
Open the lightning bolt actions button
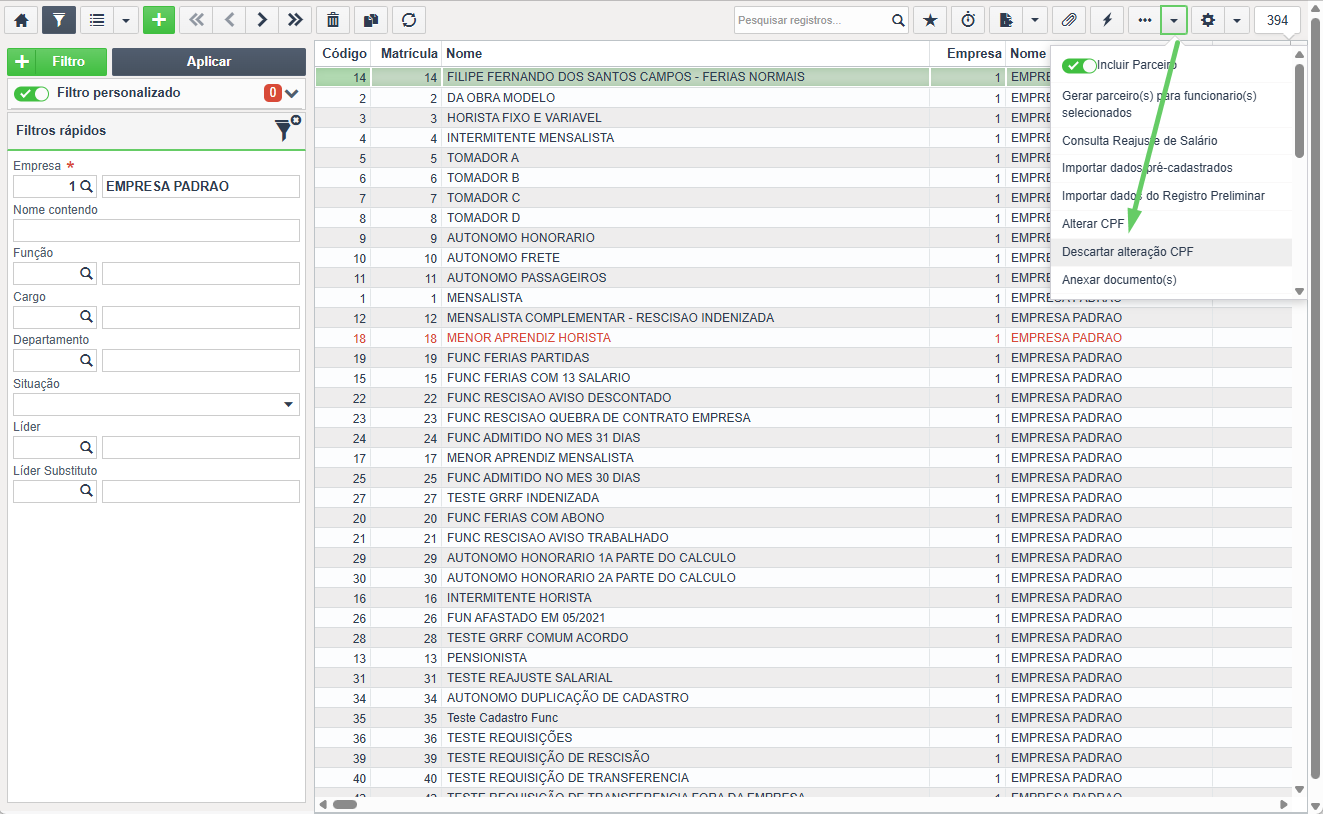pos(1107,20)
